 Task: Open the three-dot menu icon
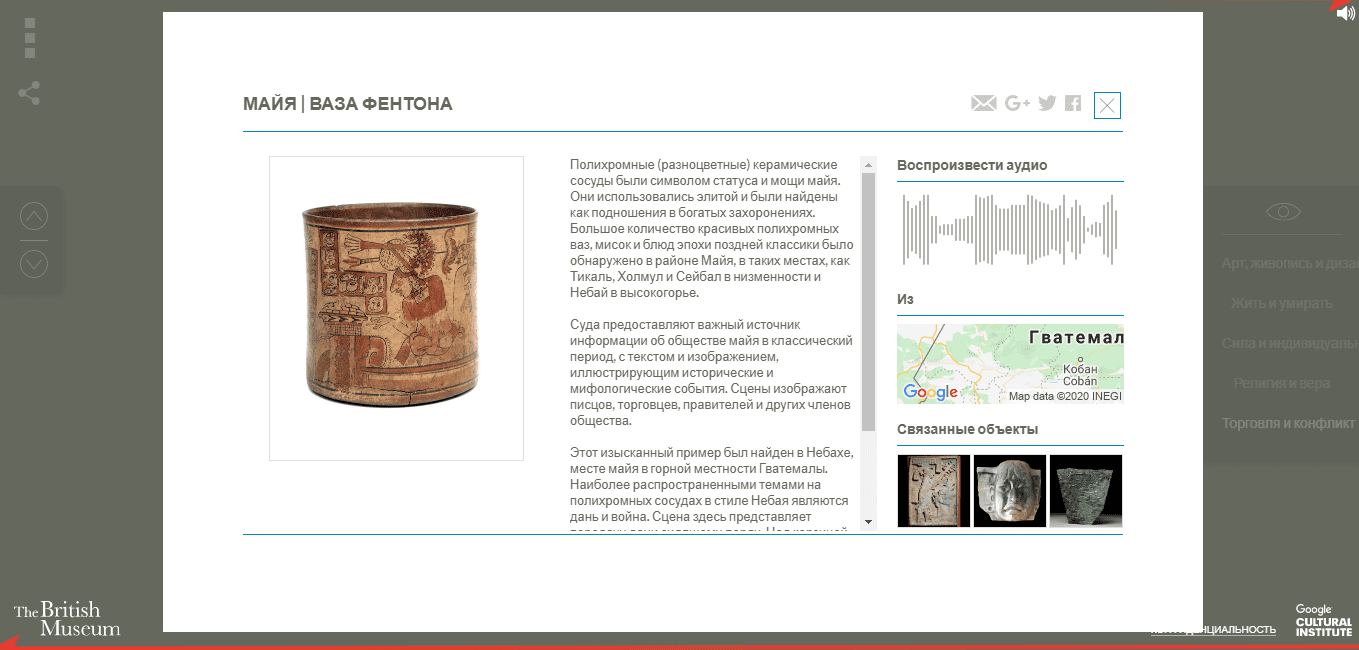(x=30, y=38)
